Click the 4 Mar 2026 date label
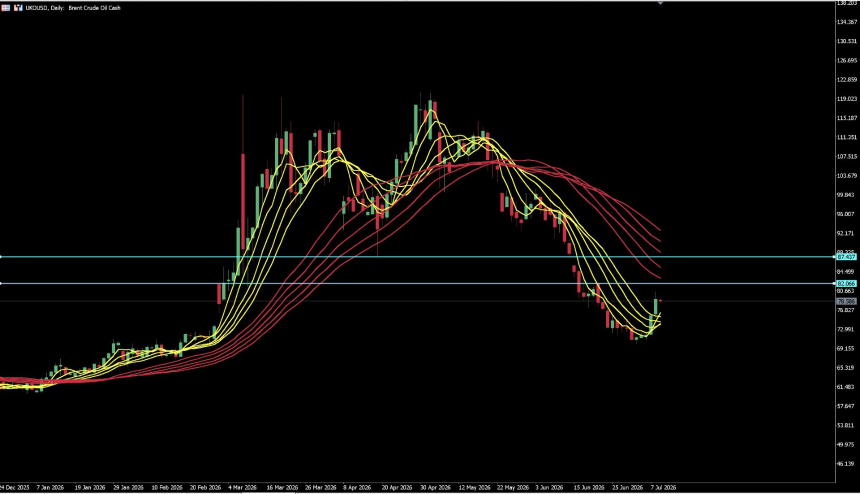Image resolution: width=860 pixels, height=494 pixels. pyautogui.click(x=242, y=487)
